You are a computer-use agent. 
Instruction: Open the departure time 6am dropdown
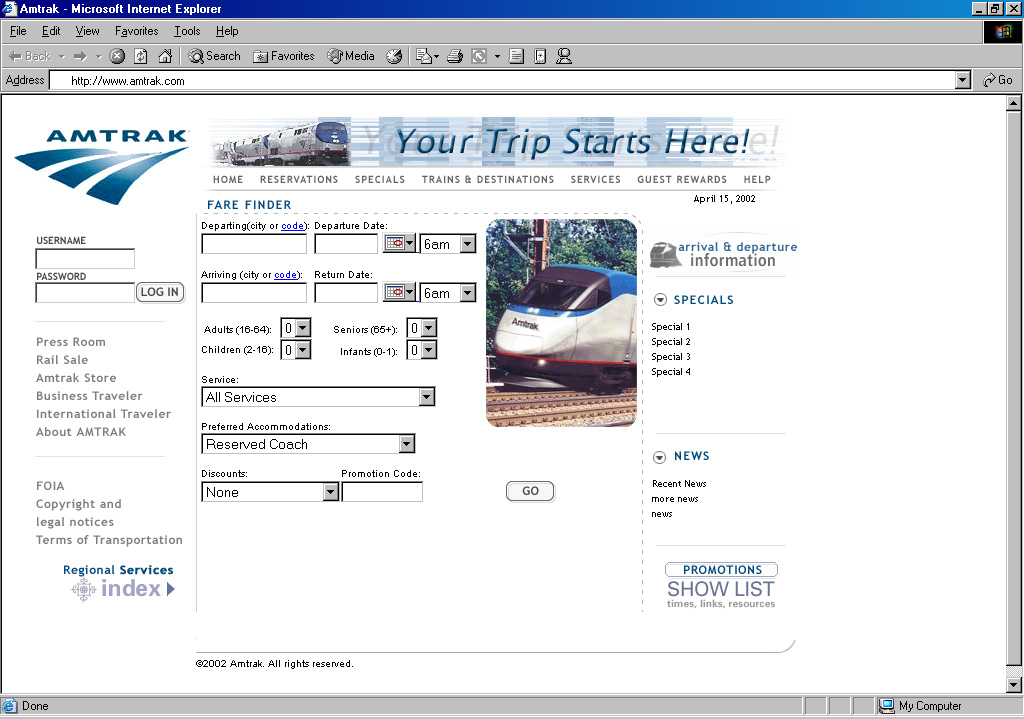(468, 244)
